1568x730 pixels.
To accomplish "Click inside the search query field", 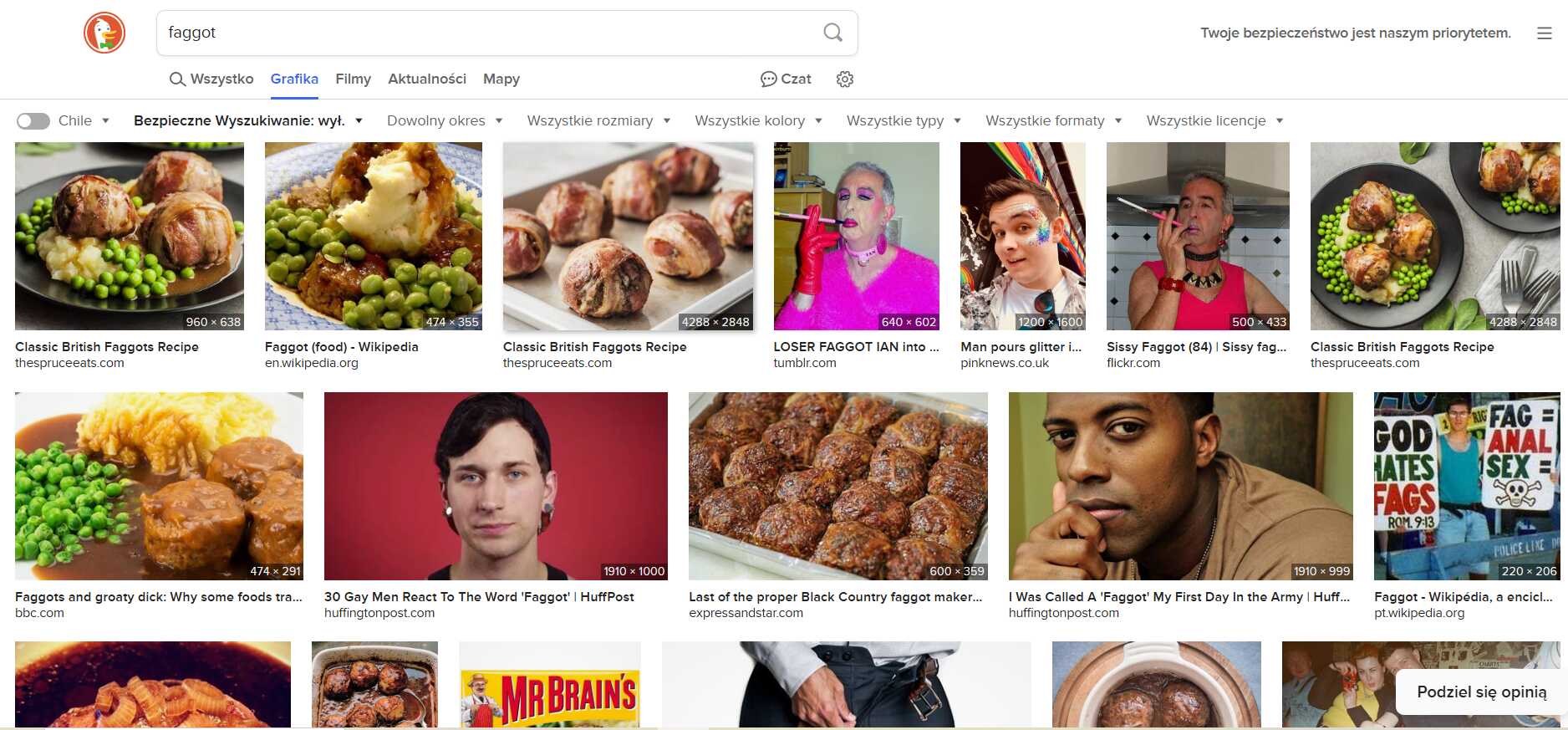I will pyautogui.click(x=489, y=33).
